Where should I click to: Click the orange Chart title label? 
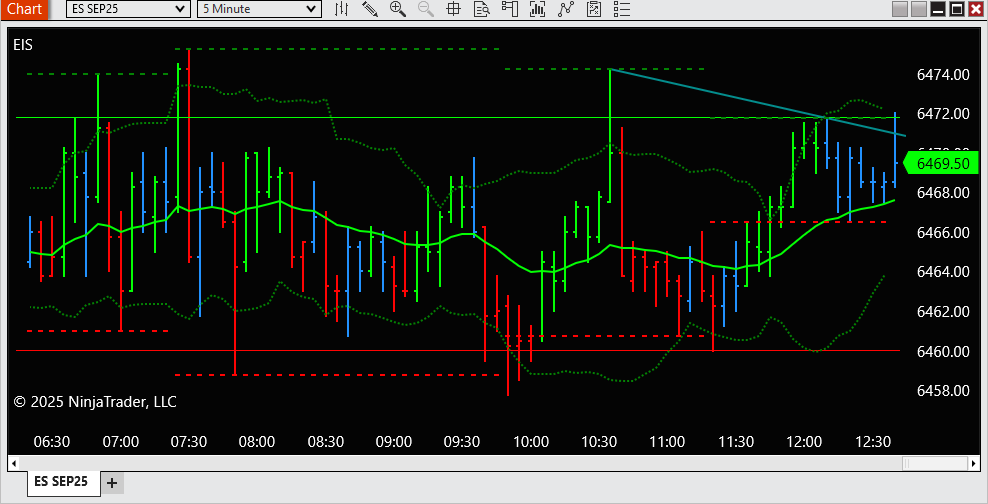coord(25,9)
